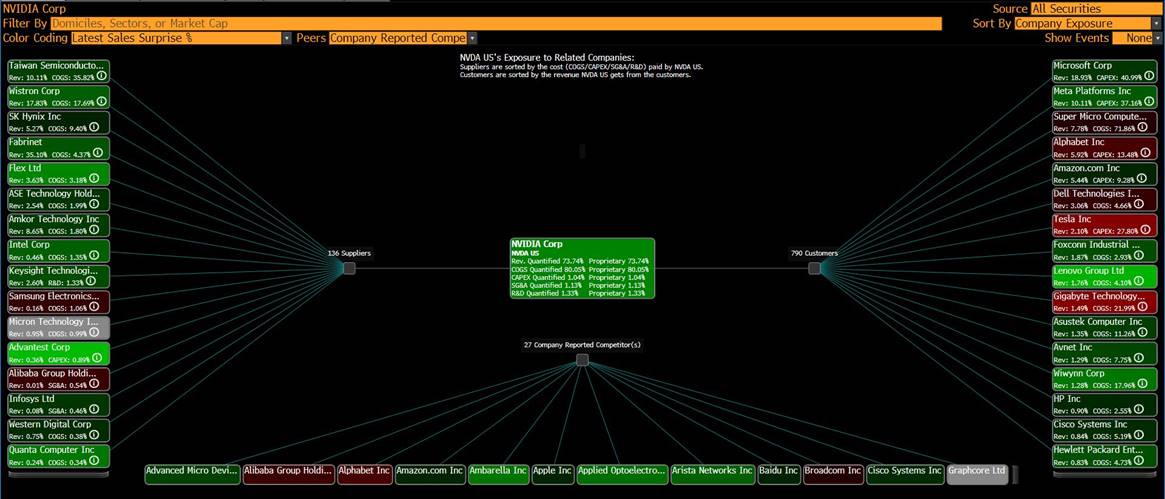Open info icon on Wistron Corp card

pos(100,102)
